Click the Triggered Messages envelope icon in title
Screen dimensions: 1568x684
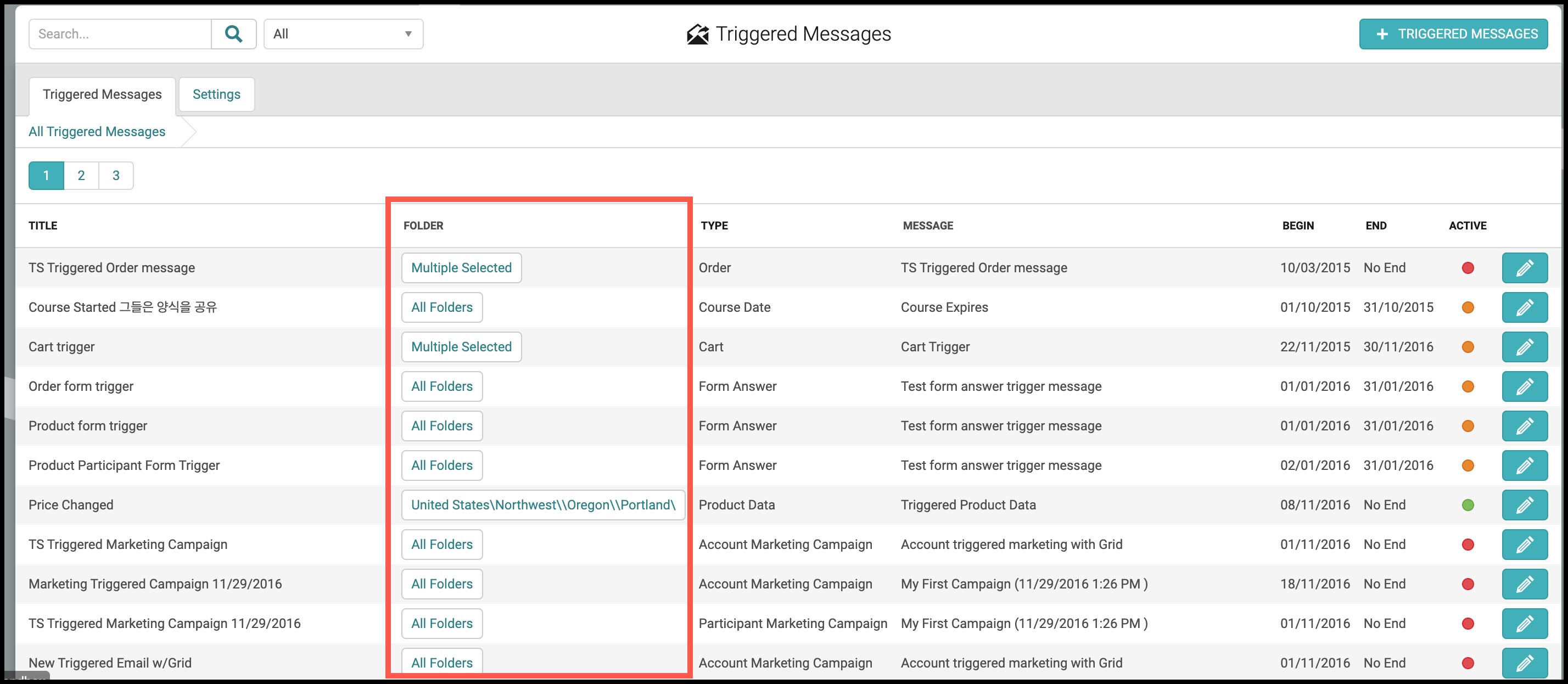(x=698, y=34)
